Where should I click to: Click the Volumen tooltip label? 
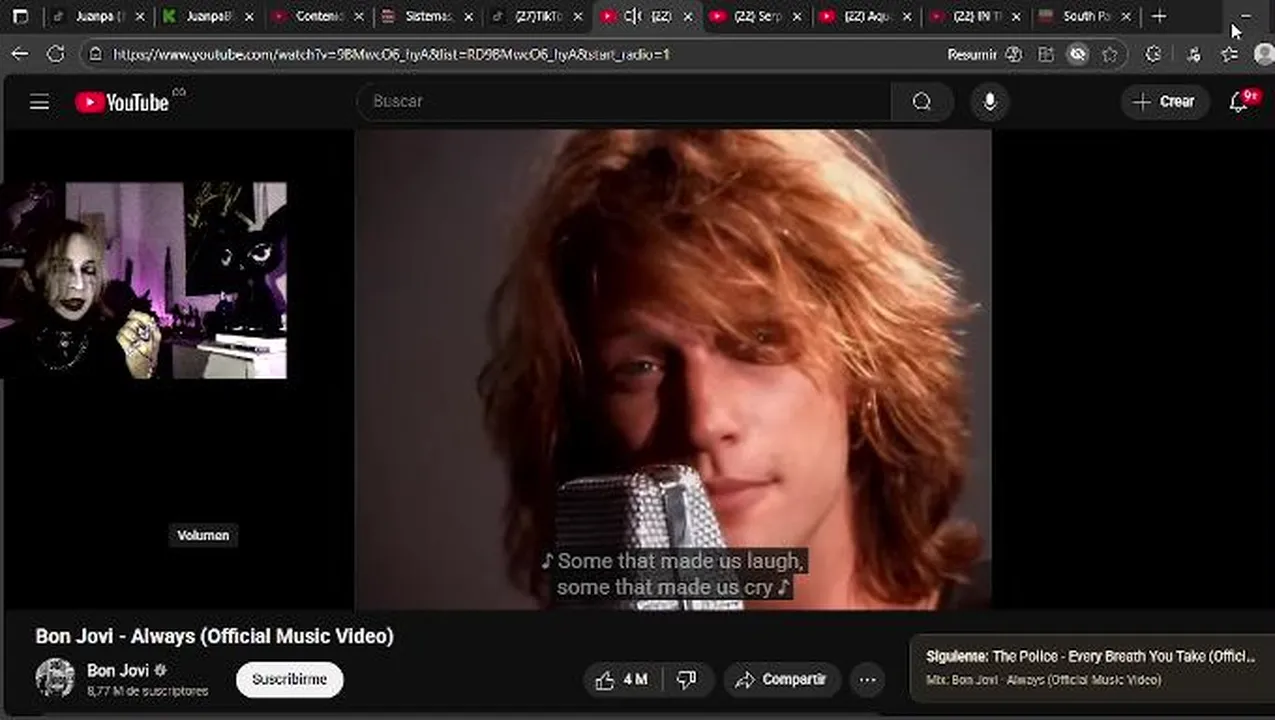coord(203,535)
